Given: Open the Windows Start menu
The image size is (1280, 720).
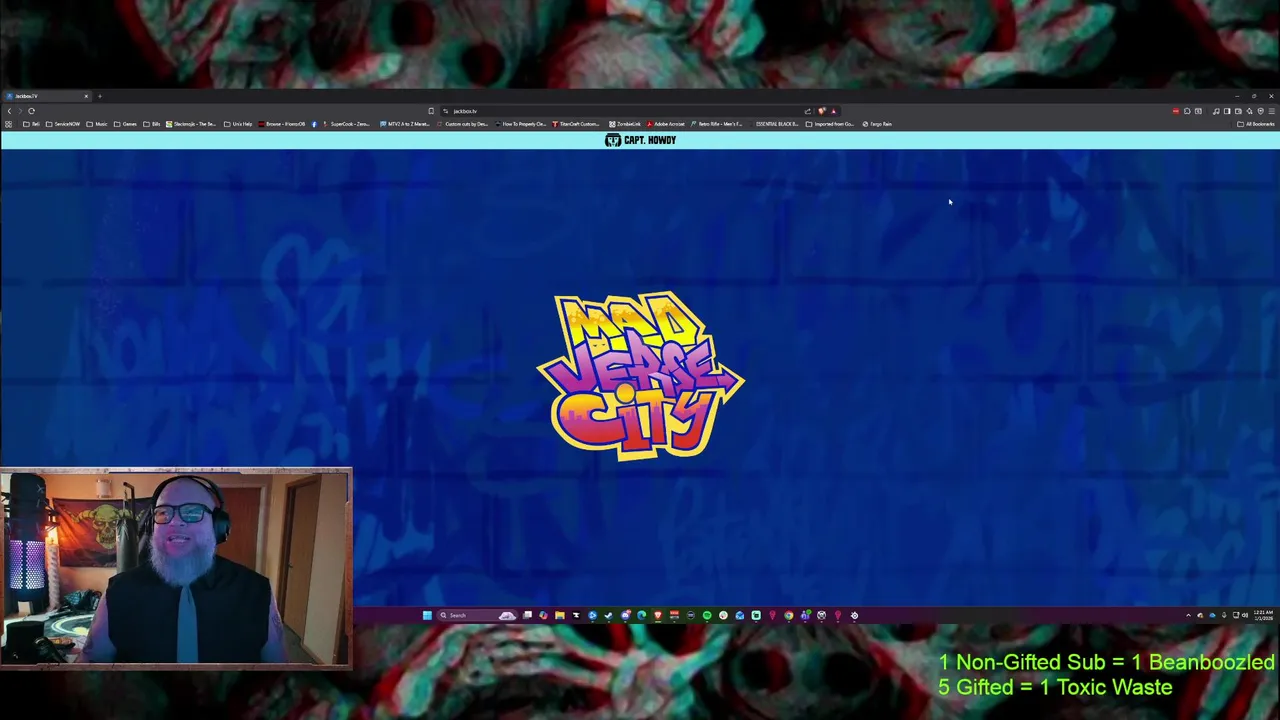Looking at the screenshot, I should [427, 615].
